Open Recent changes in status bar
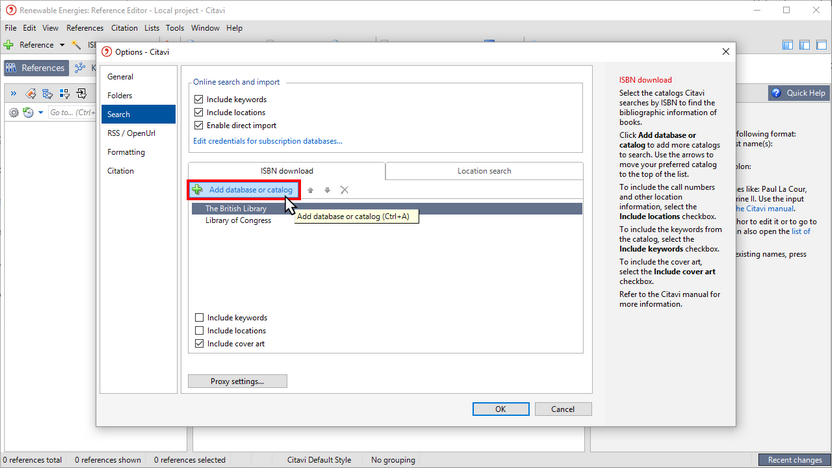The height and width of the screenshot is (468, 832). coord(794,460)
